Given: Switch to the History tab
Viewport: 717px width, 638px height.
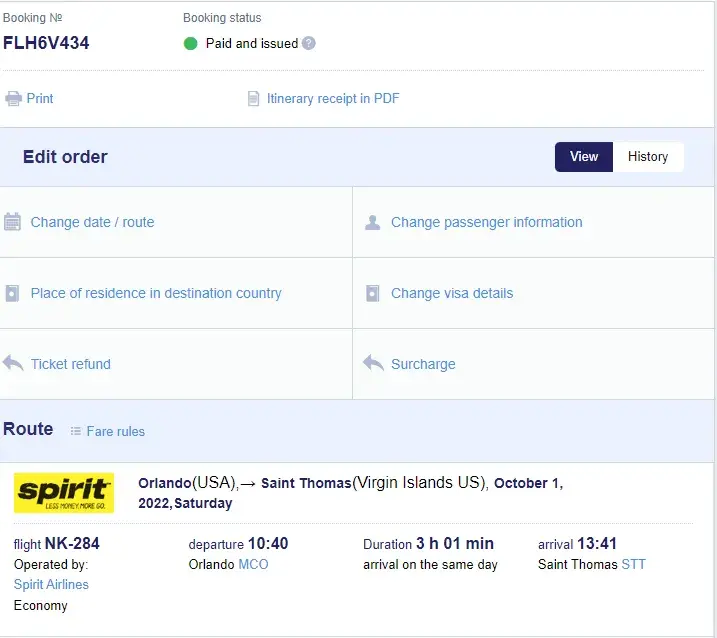Looking at the screenshot, I should click(648, 157).
